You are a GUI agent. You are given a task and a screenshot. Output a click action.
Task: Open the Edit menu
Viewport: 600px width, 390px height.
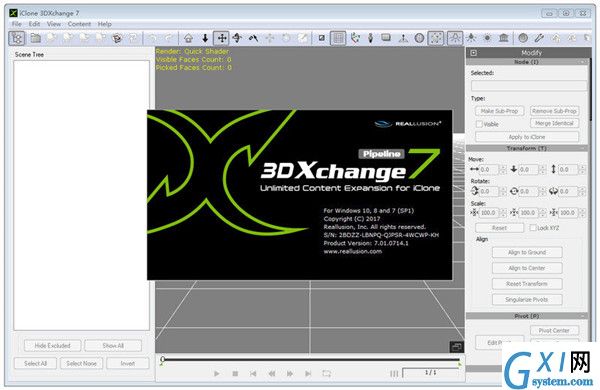[34, 24]
